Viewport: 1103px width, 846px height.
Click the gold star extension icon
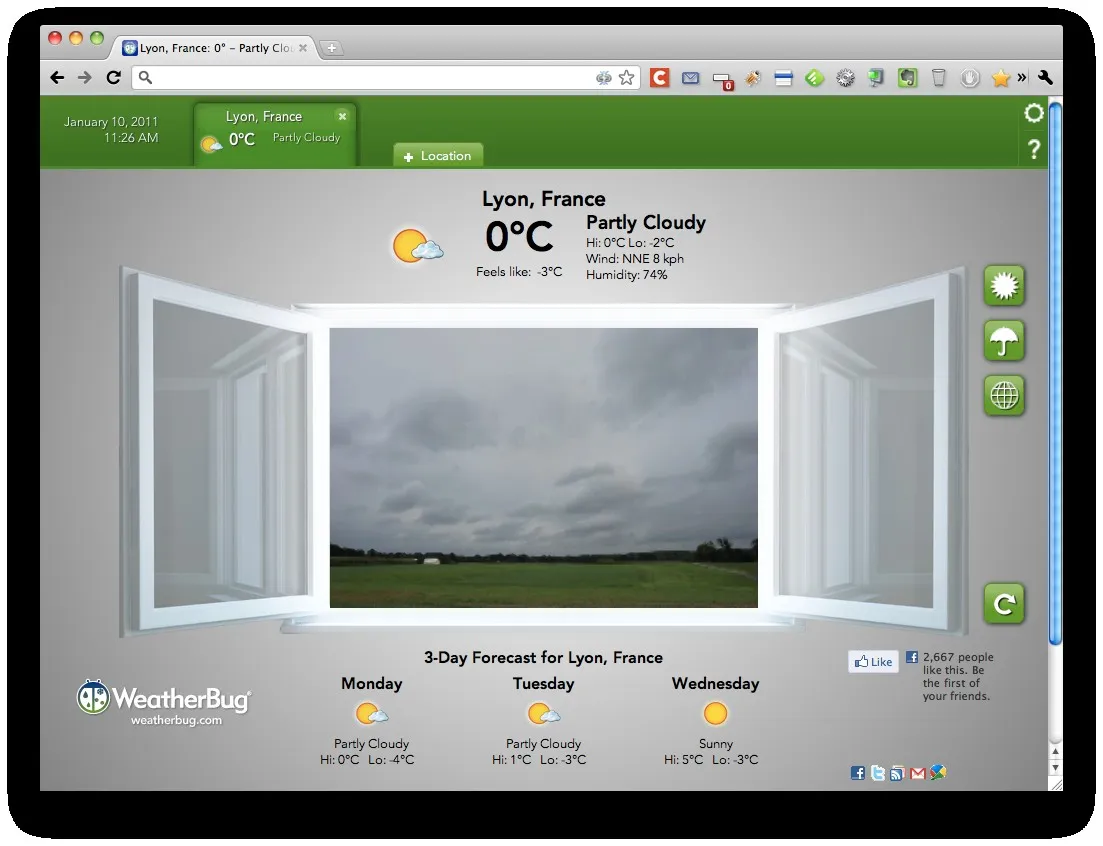coord(1000,78)
